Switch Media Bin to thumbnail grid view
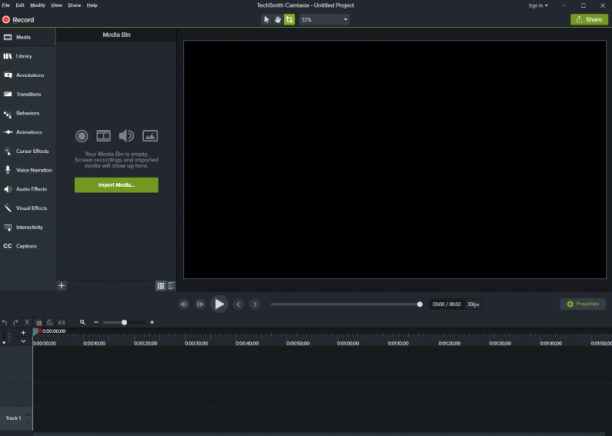The height and width of the screenshot is (436, 612). pos(160,286)
